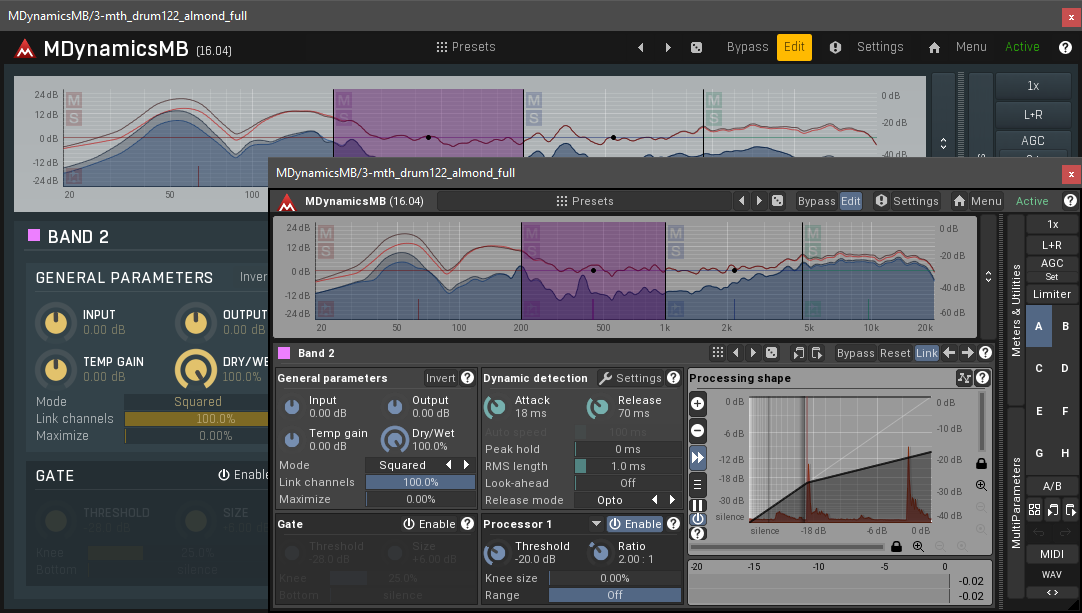
Task: Randomize preset with dice in front window toolbar
Action: tap(778, 201)
